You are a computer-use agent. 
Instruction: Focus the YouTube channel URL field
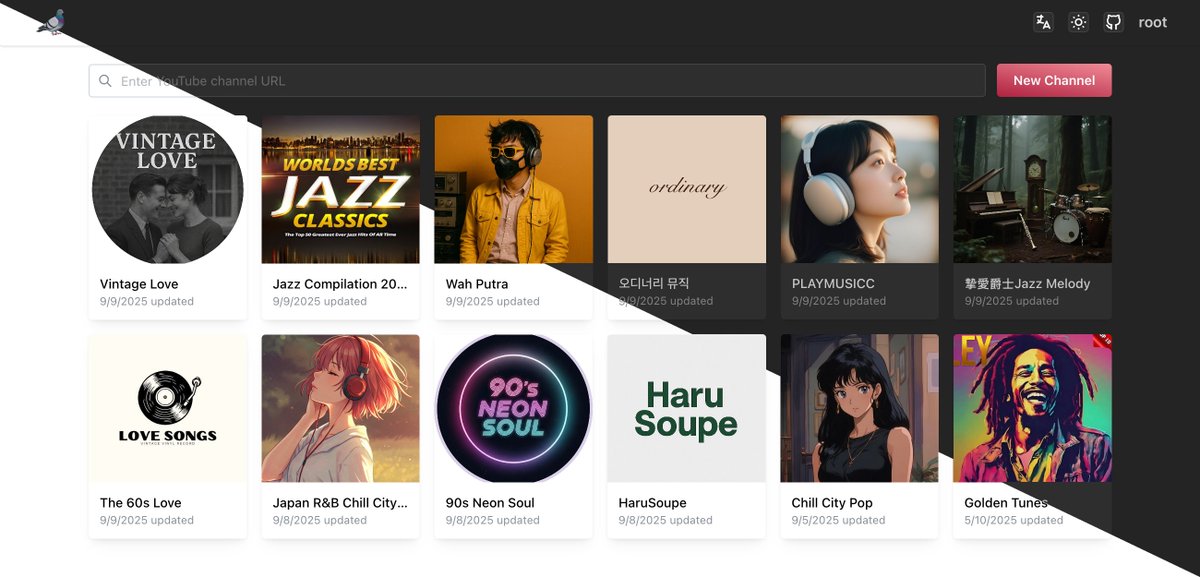[540, 81]
